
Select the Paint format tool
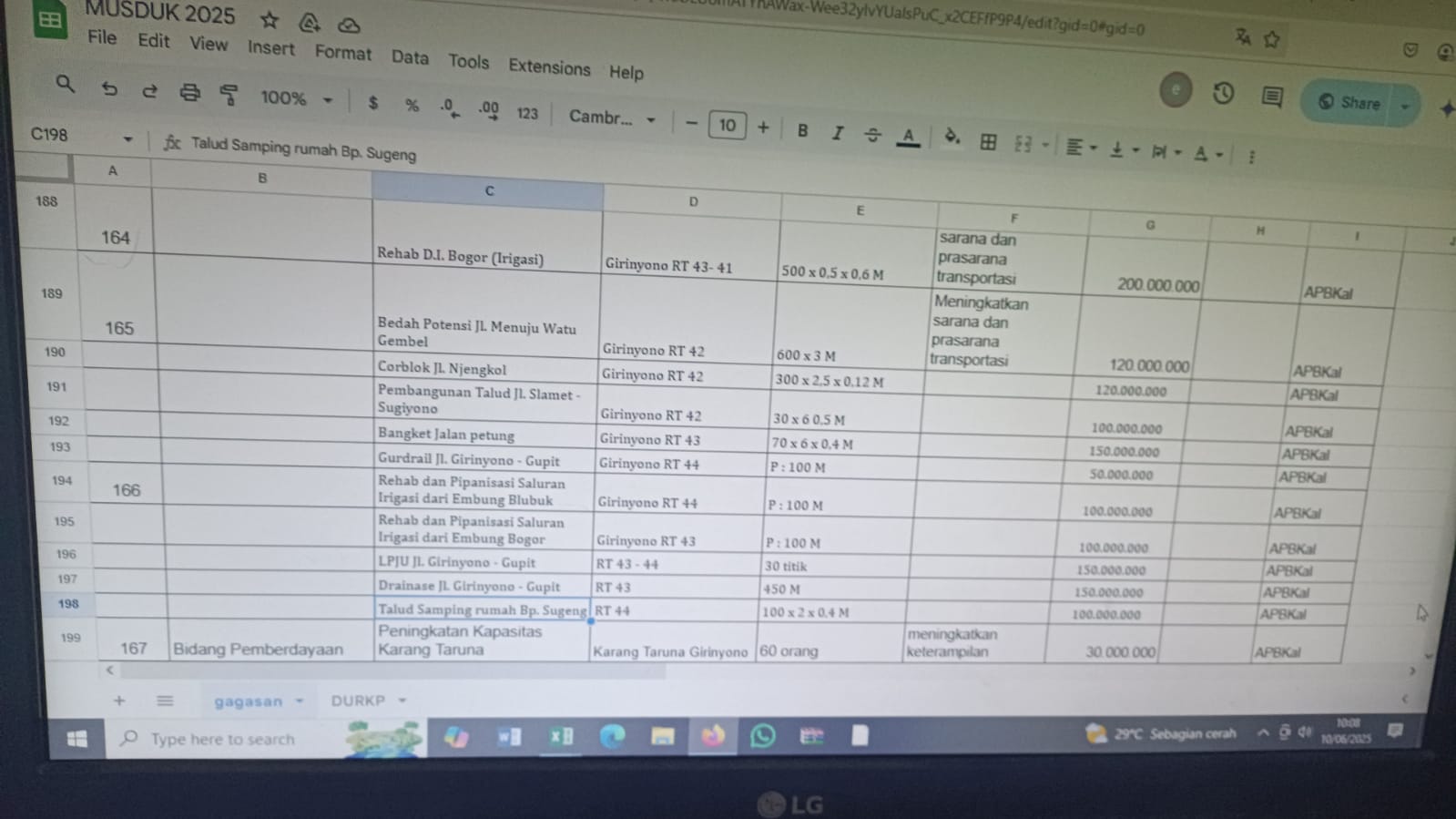(229, 94)
